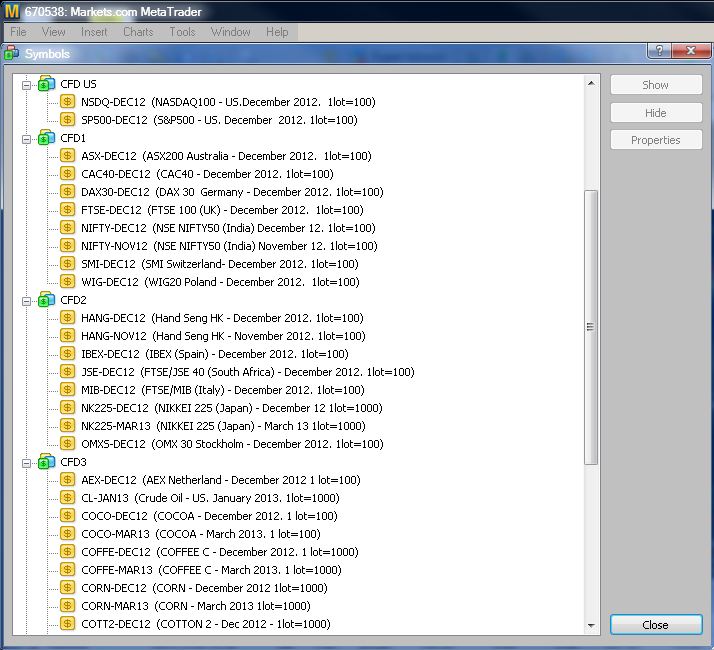Viewport: 714px width, 650px height.
Task: Collapse the CFD US tree group
Action: 26,85
